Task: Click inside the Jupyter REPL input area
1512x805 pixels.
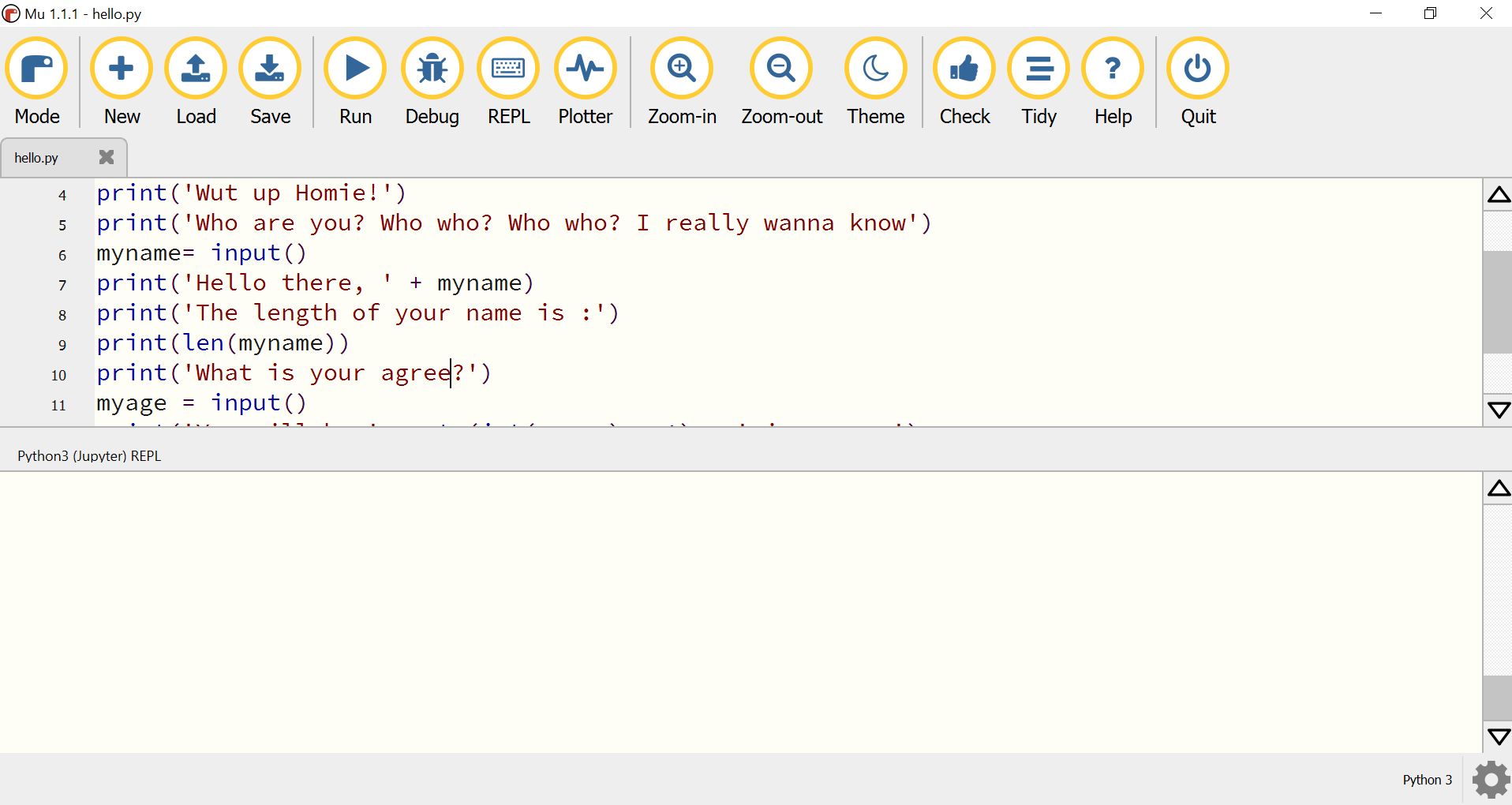Action: click(x=740, y=612)
